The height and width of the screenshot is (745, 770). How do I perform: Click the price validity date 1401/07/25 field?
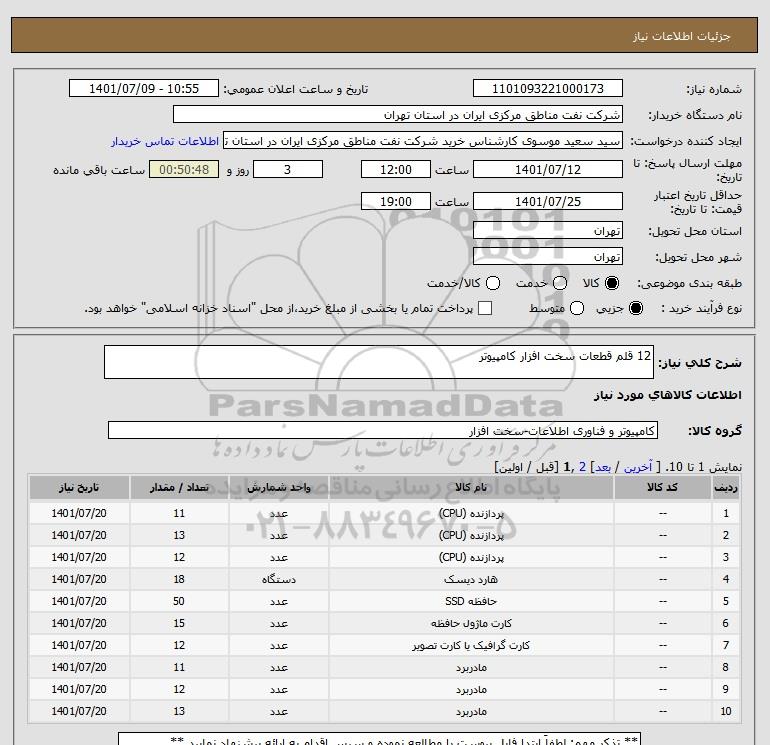pos(548,201)
